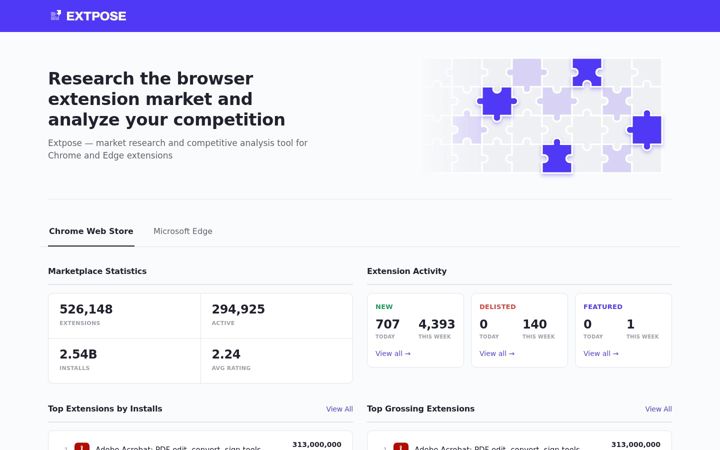
Task: Click the 707 new today count
Action: 388,324
